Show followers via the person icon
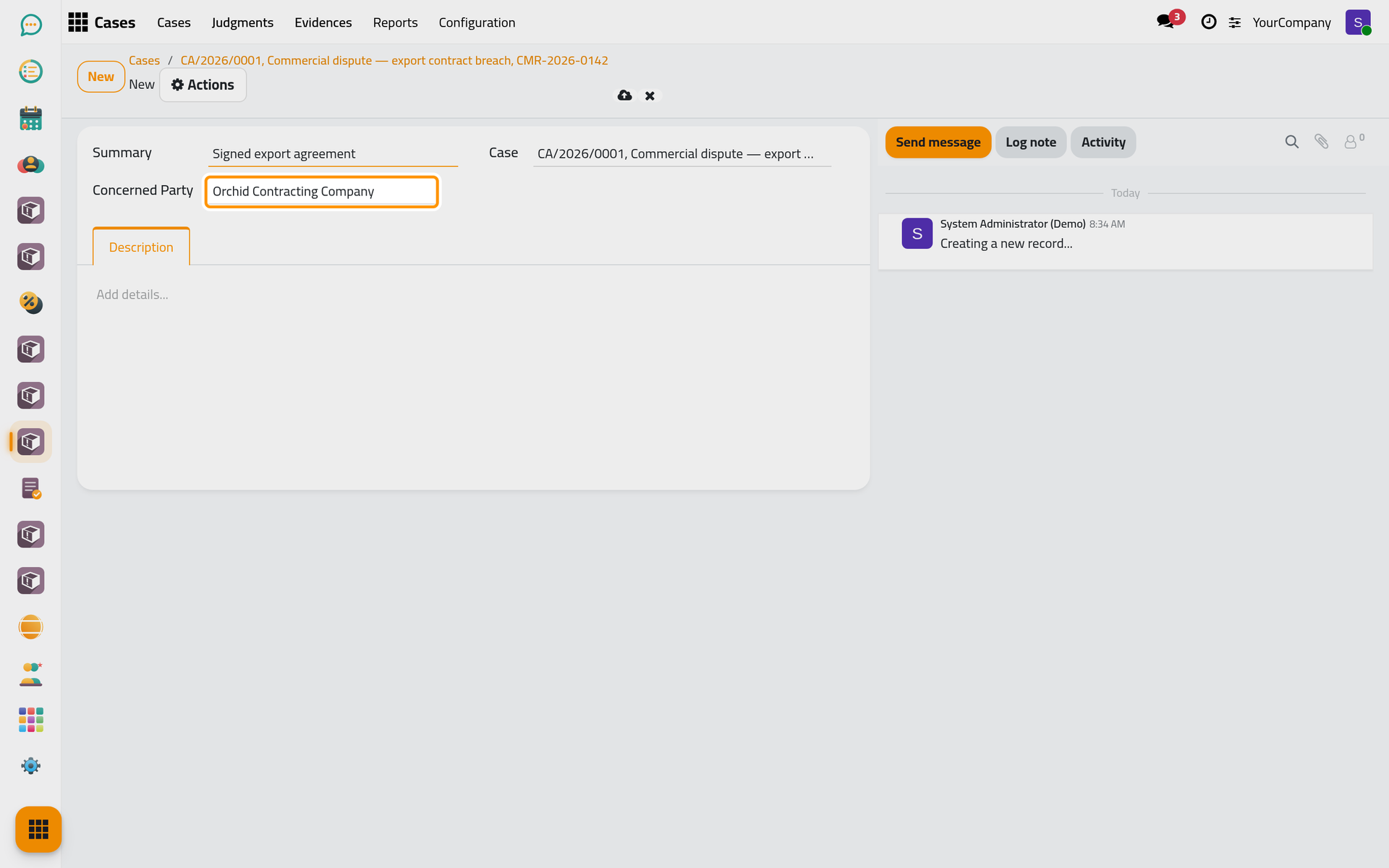The image size is (1389, 868). click(x=1354, y=141)
